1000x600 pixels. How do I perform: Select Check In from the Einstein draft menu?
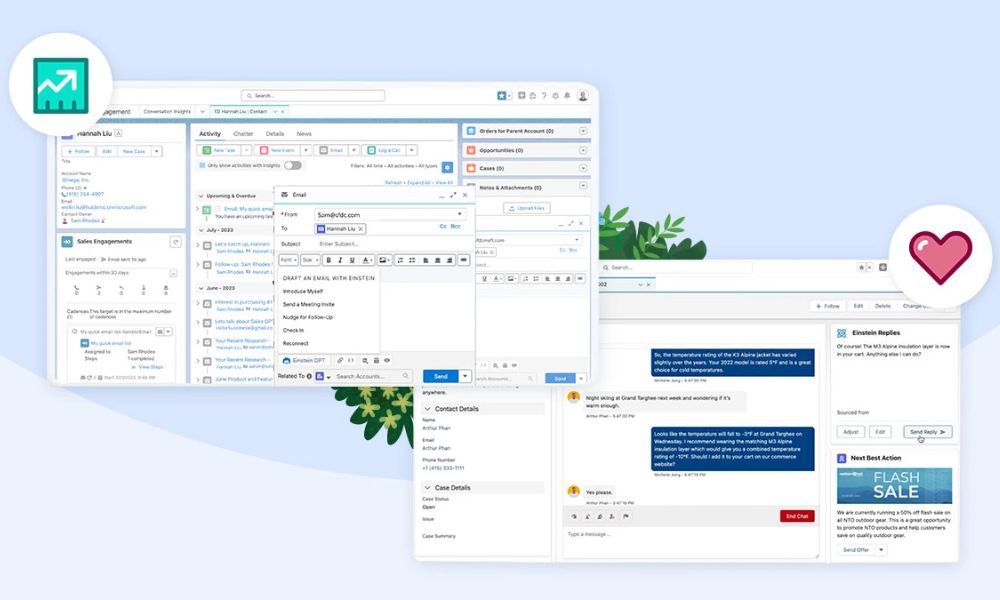pos(293,330)
